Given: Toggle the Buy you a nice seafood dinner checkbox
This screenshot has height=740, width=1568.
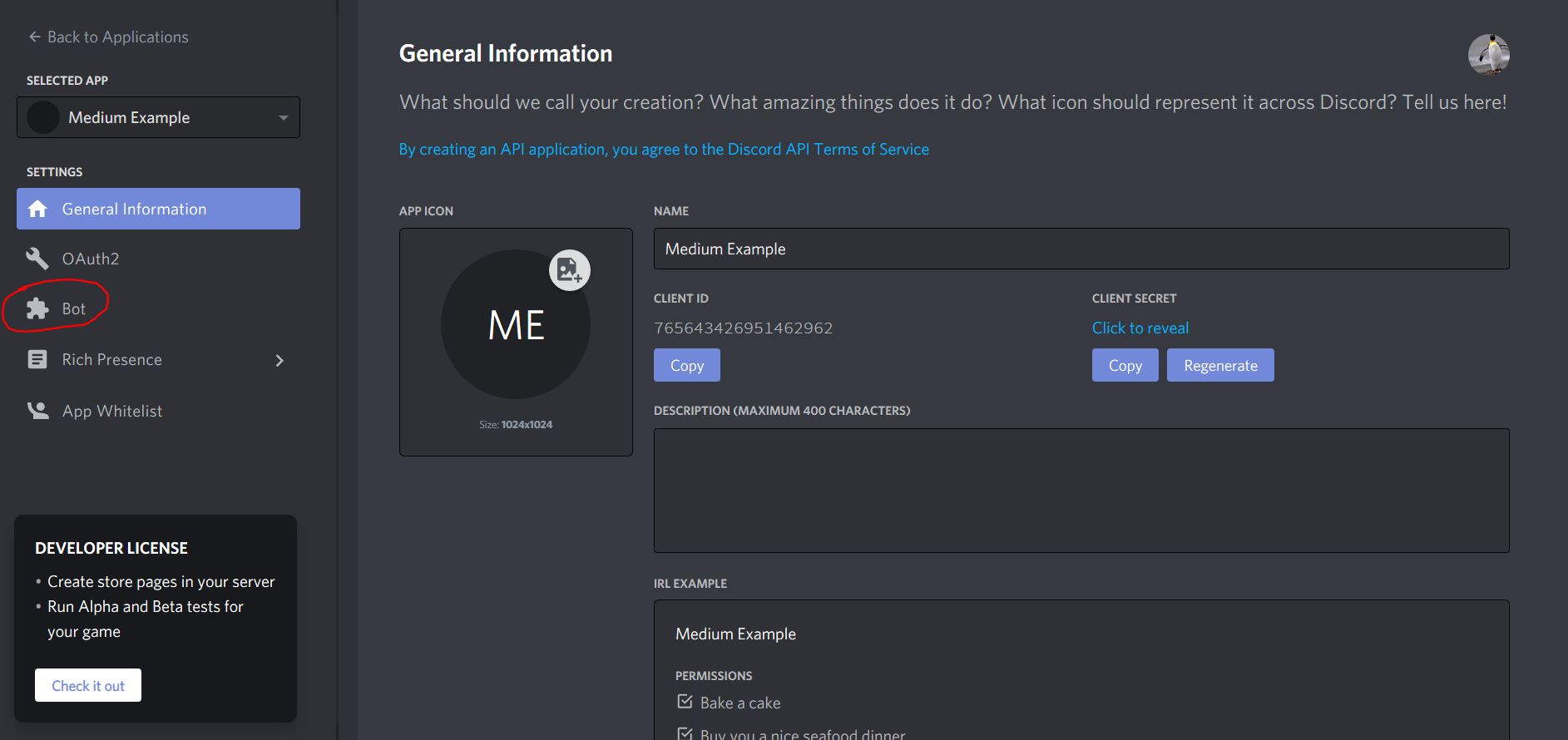Looking at the screenshot, I should [685, 733].
